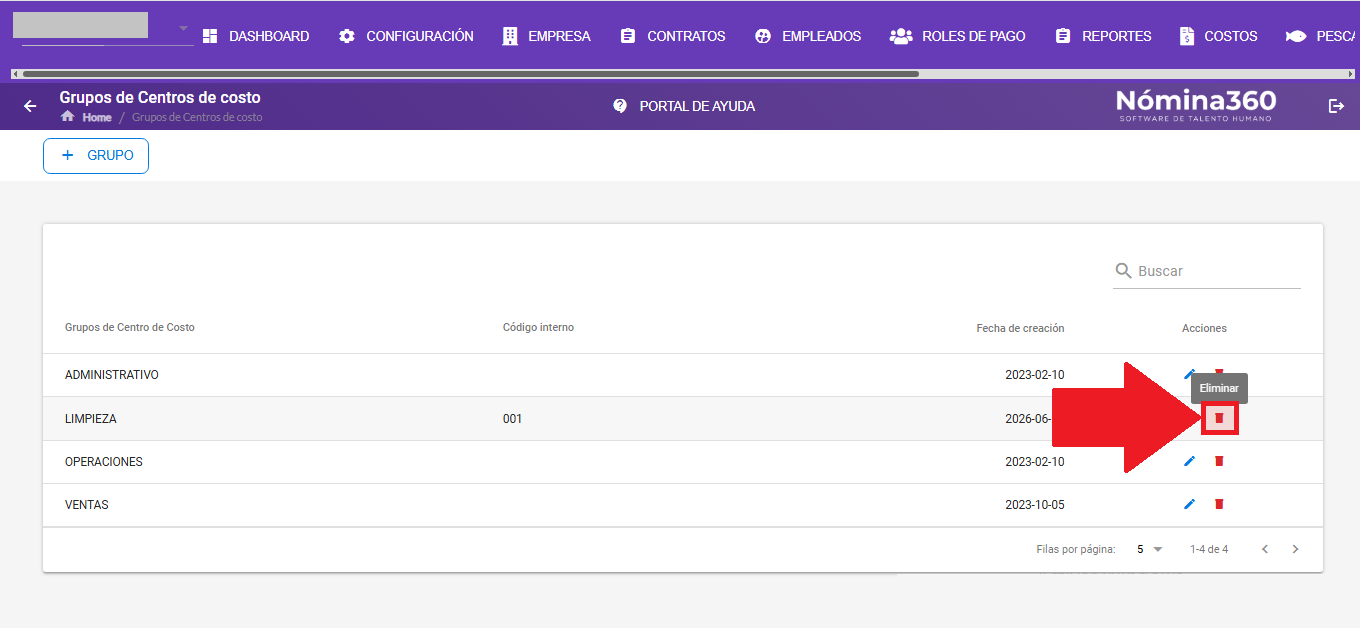
Task: Sort by Grupos de Centro de Costo header
Action: (x=130, y=328)
